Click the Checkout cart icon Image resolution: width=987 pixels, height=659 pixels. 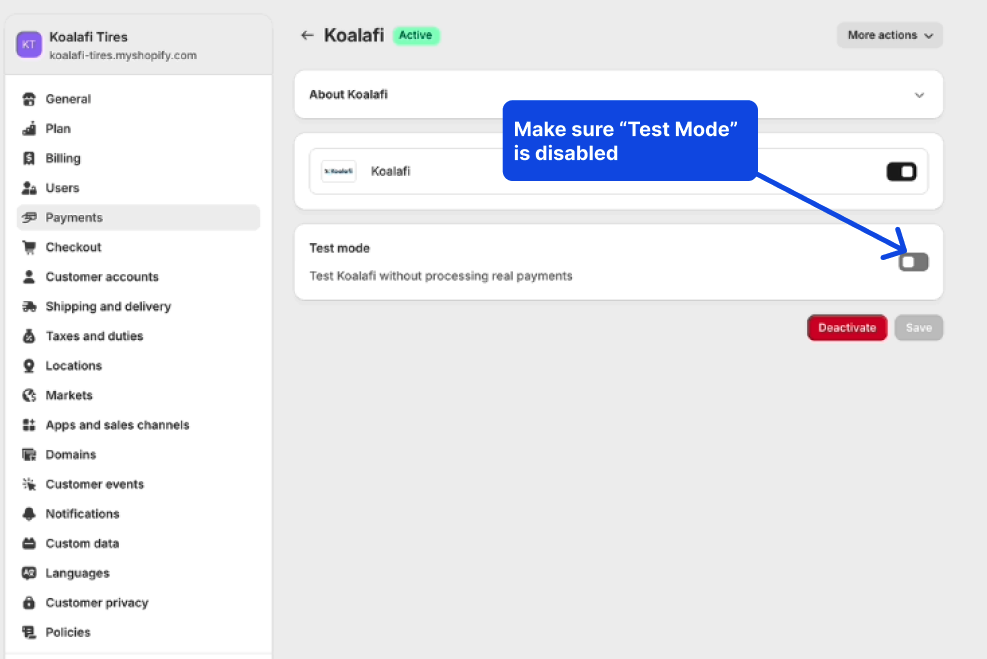click(29, 247)
